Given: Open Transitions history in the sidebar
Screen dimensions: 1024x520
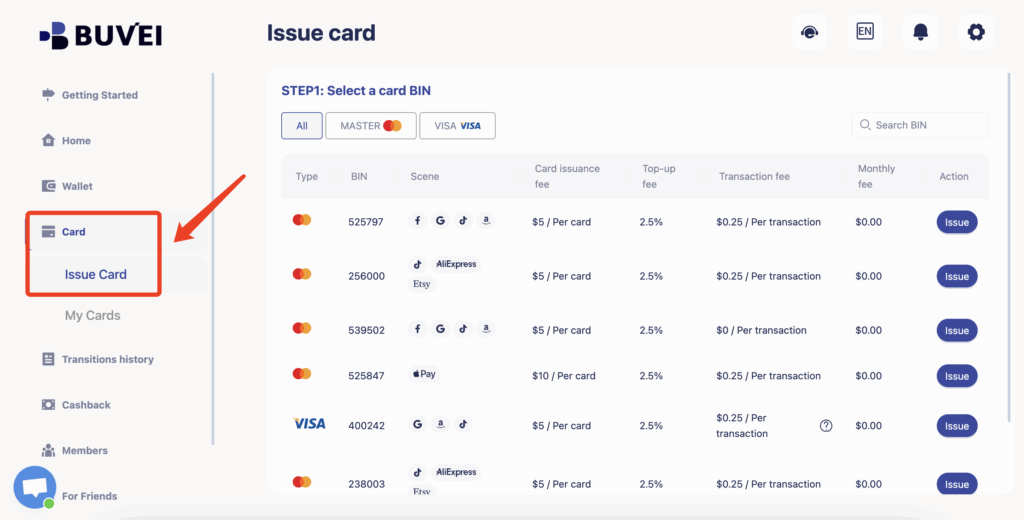Looking at the screenshot, I should coord(107,359).
